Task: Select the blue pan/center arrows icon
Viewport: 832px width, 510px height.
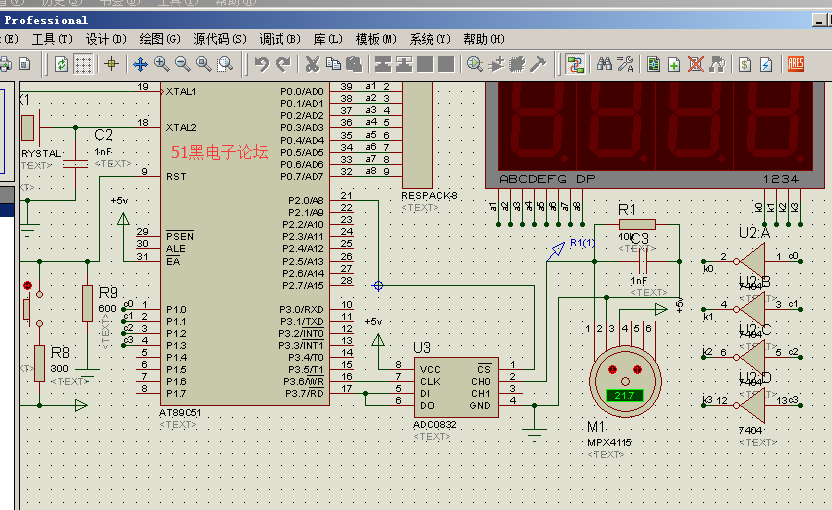Action: (140, 64)
